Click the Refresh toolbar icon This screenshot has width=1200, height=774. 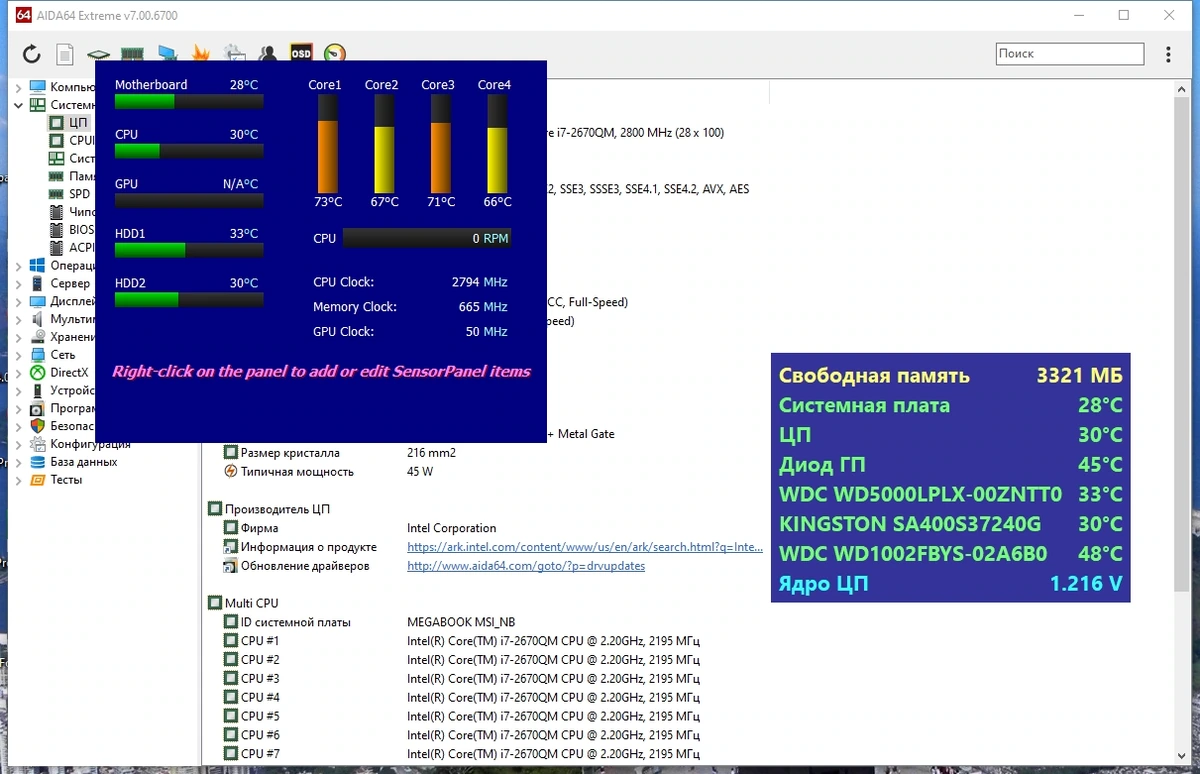tap(32, 54)
